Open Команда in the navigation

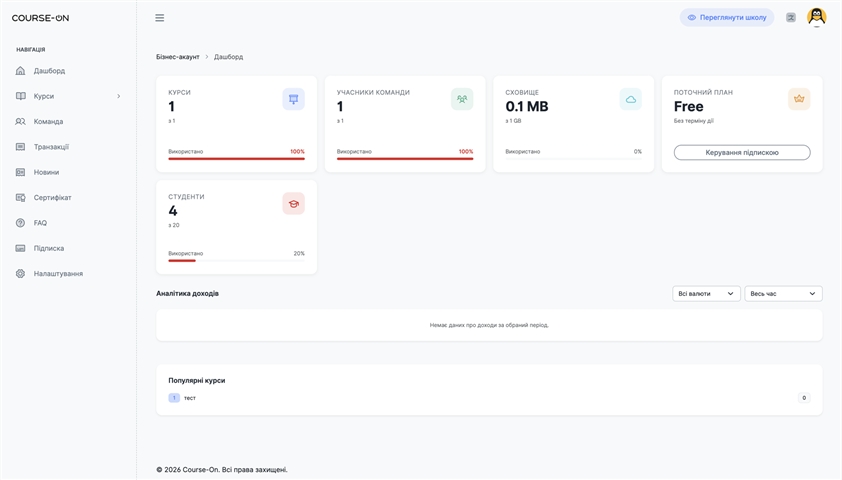pyautogui.click(x=48, y=121)
